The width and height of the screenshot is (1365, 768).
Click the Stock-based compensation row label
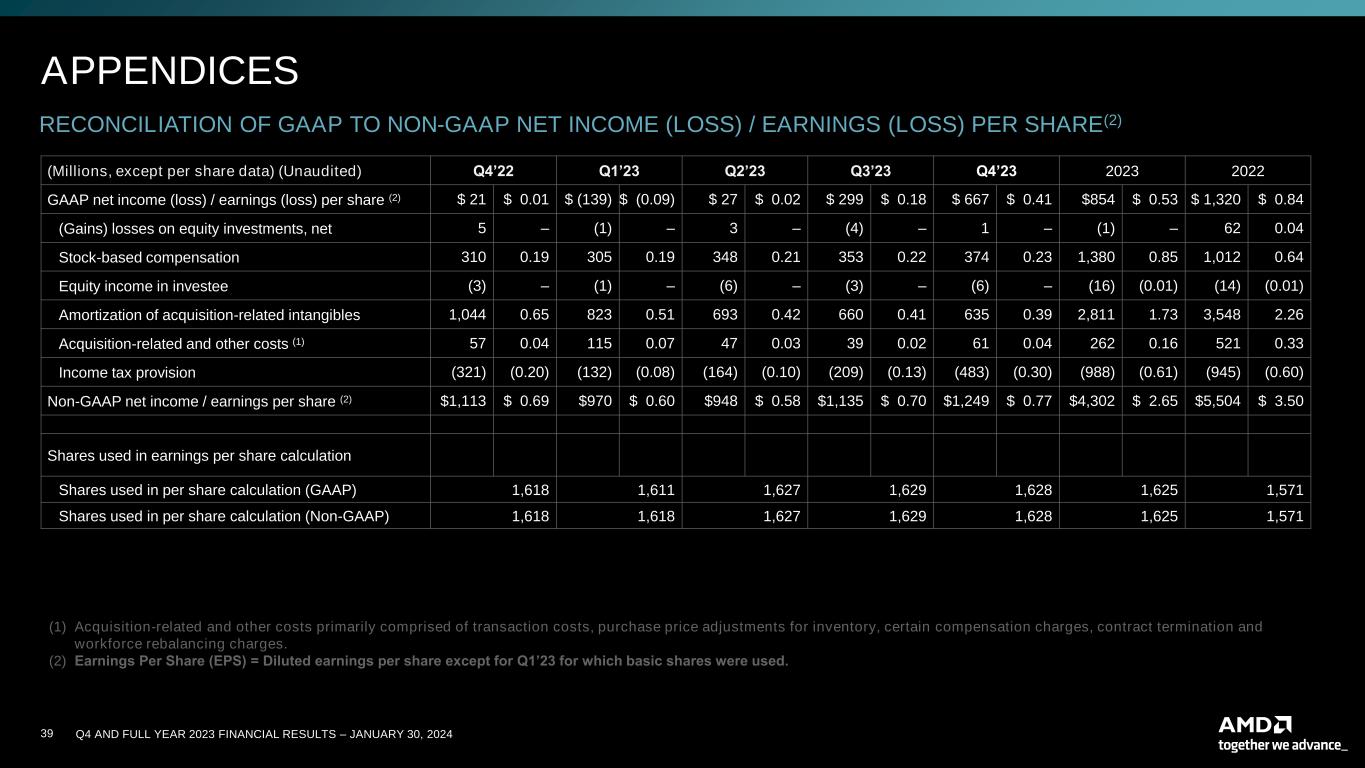[x=149, y=257]
